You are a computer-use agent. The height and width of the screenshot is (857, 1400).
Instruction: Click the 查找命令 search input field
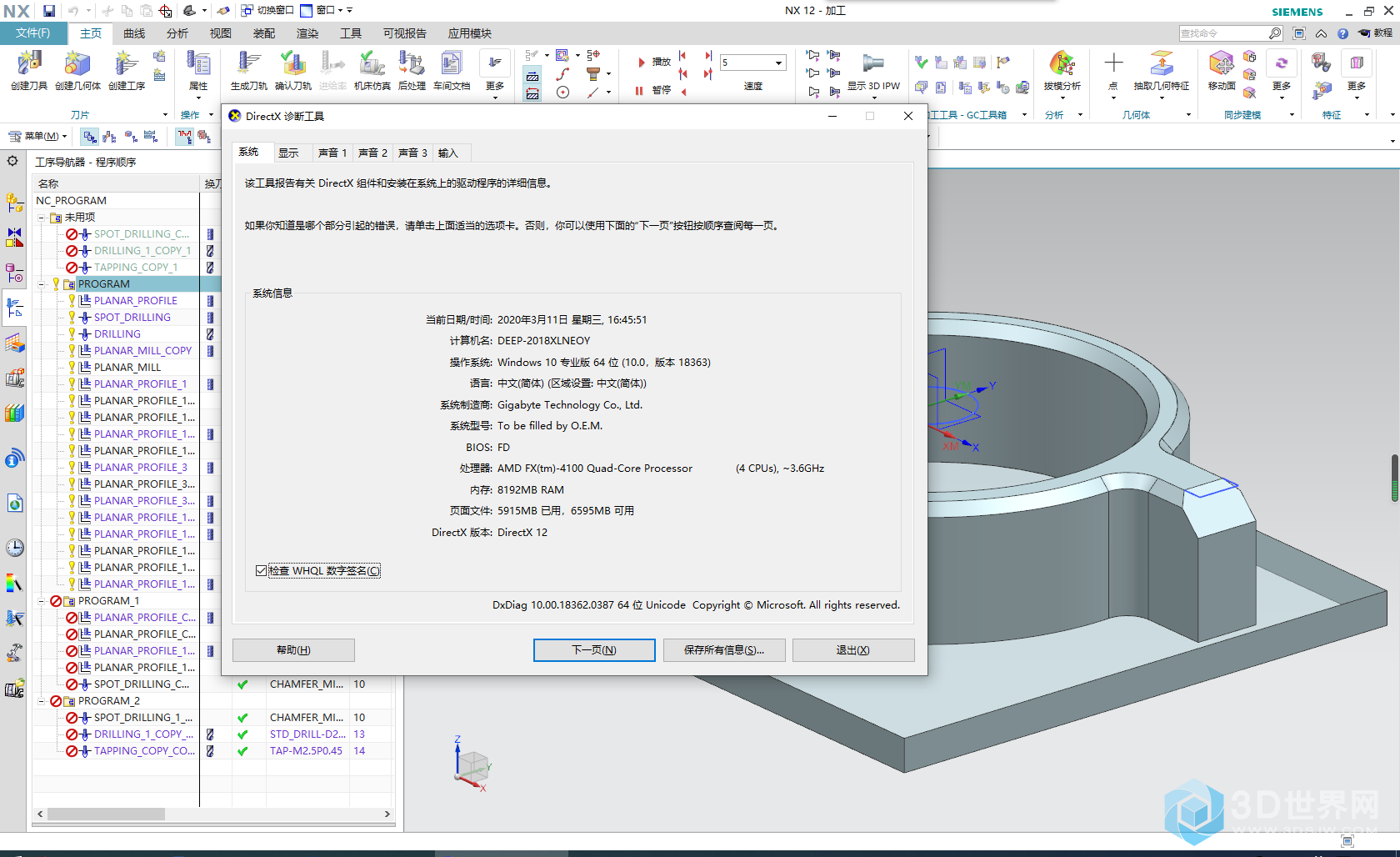[x=1222, y=33]
